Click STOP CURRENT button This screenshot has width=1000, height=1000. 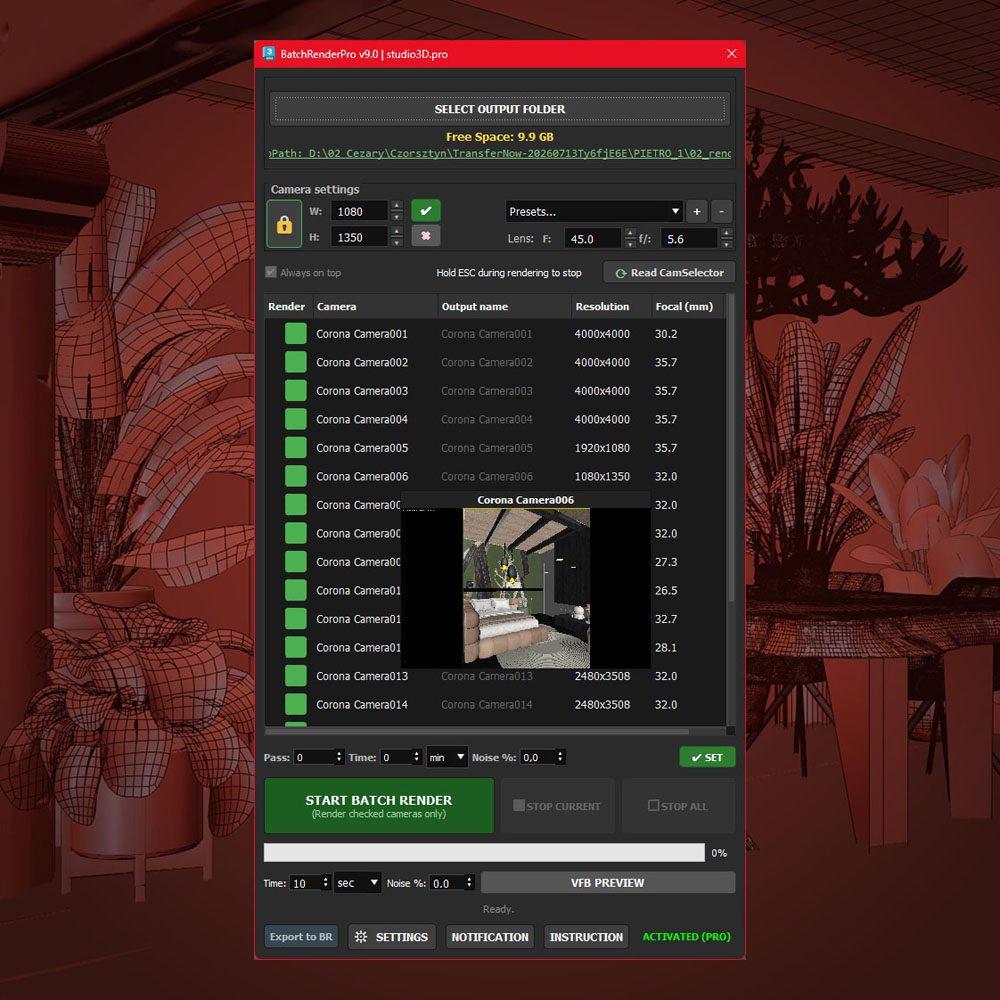(x=557, y=805)
